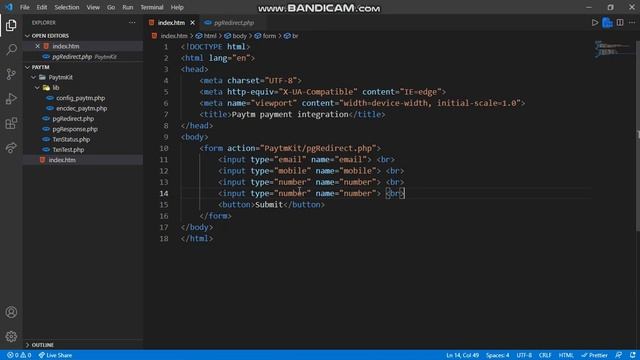Close the index.htm editor tab
Viewport: 640px width, 360px height.
point(193,23)
